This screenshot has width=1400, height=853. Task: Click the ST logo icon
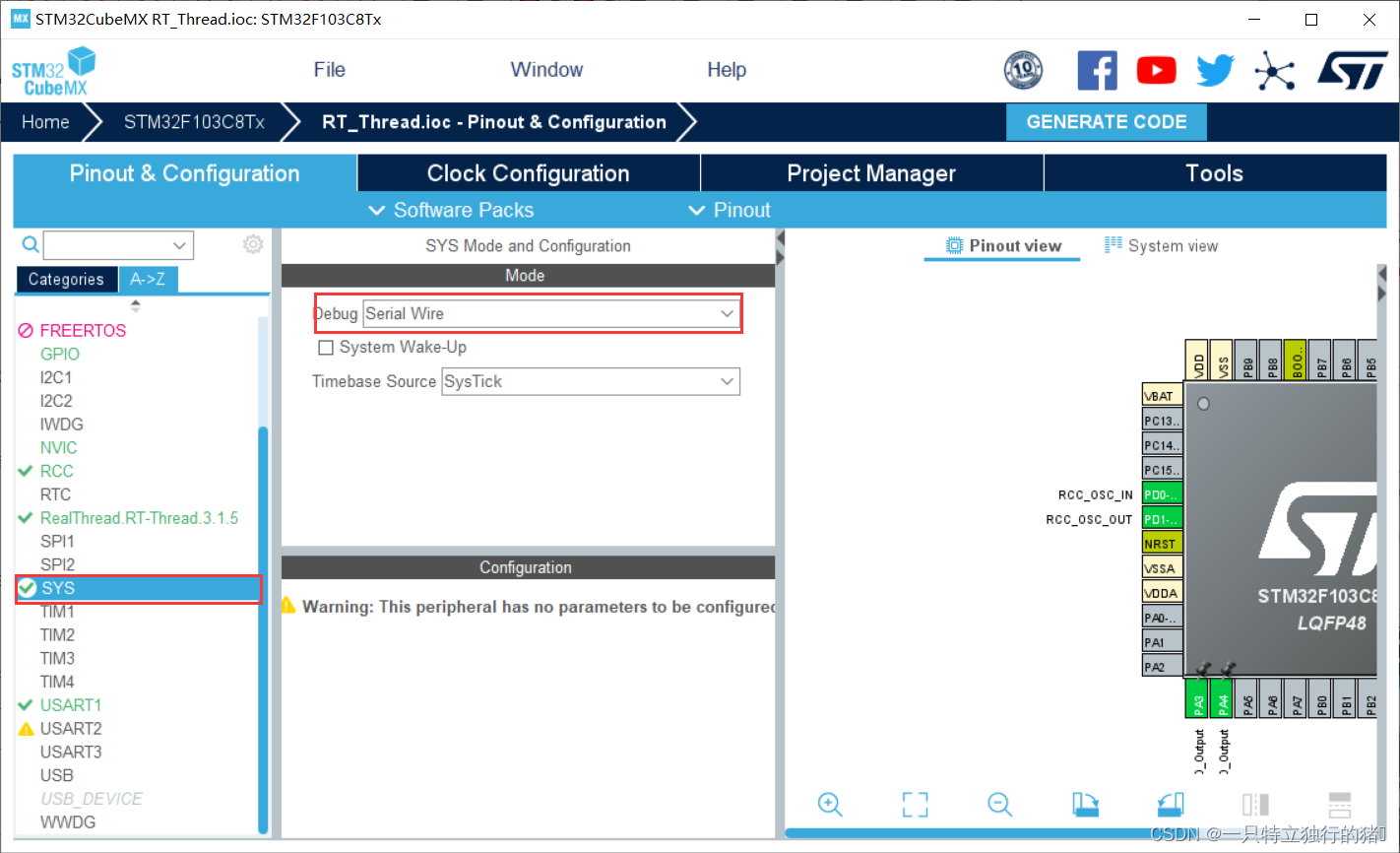pos(1352,70)
